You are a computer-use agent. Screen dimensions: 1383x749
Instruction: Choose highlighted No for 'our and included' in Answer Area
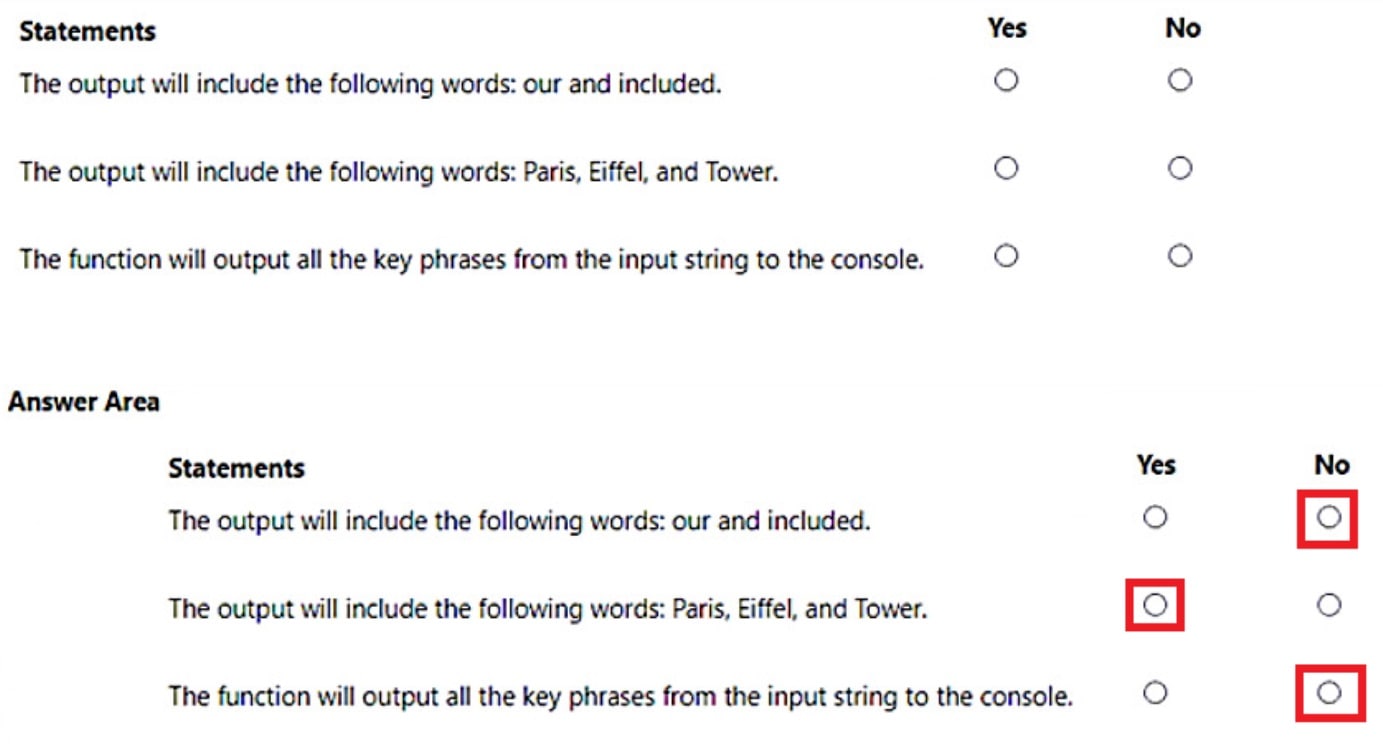click(x=1328, y=517)
